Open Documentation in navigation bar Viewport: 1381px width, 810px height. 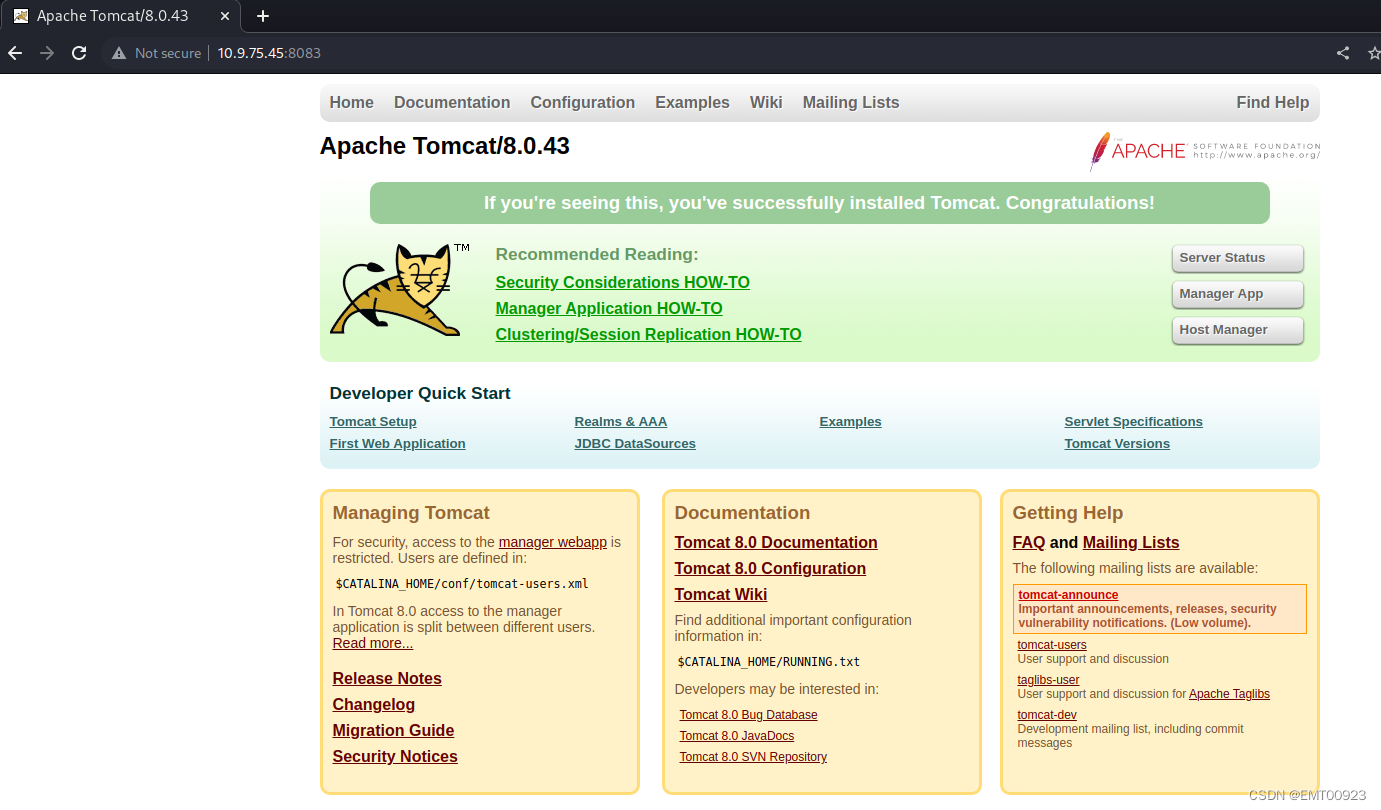point(452,102)
